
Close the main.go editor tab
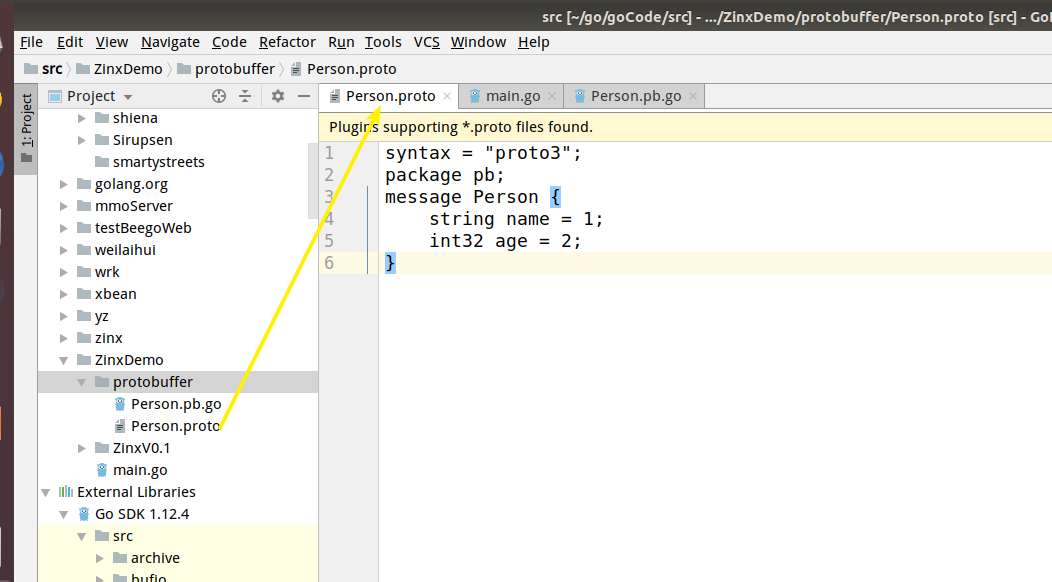coord(551,96)
